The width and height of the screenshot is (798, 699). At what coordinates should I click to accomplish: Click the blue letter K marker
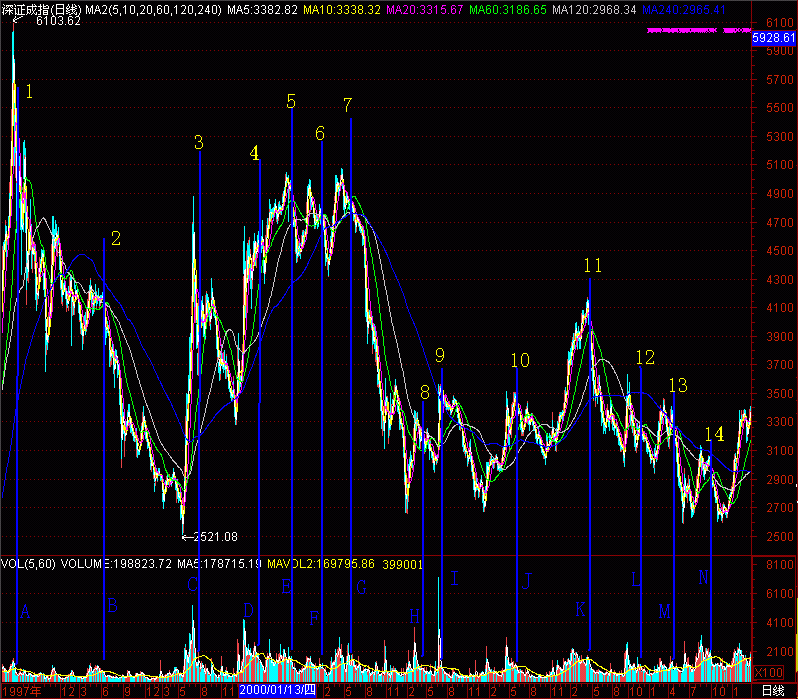tap(580, 608)
